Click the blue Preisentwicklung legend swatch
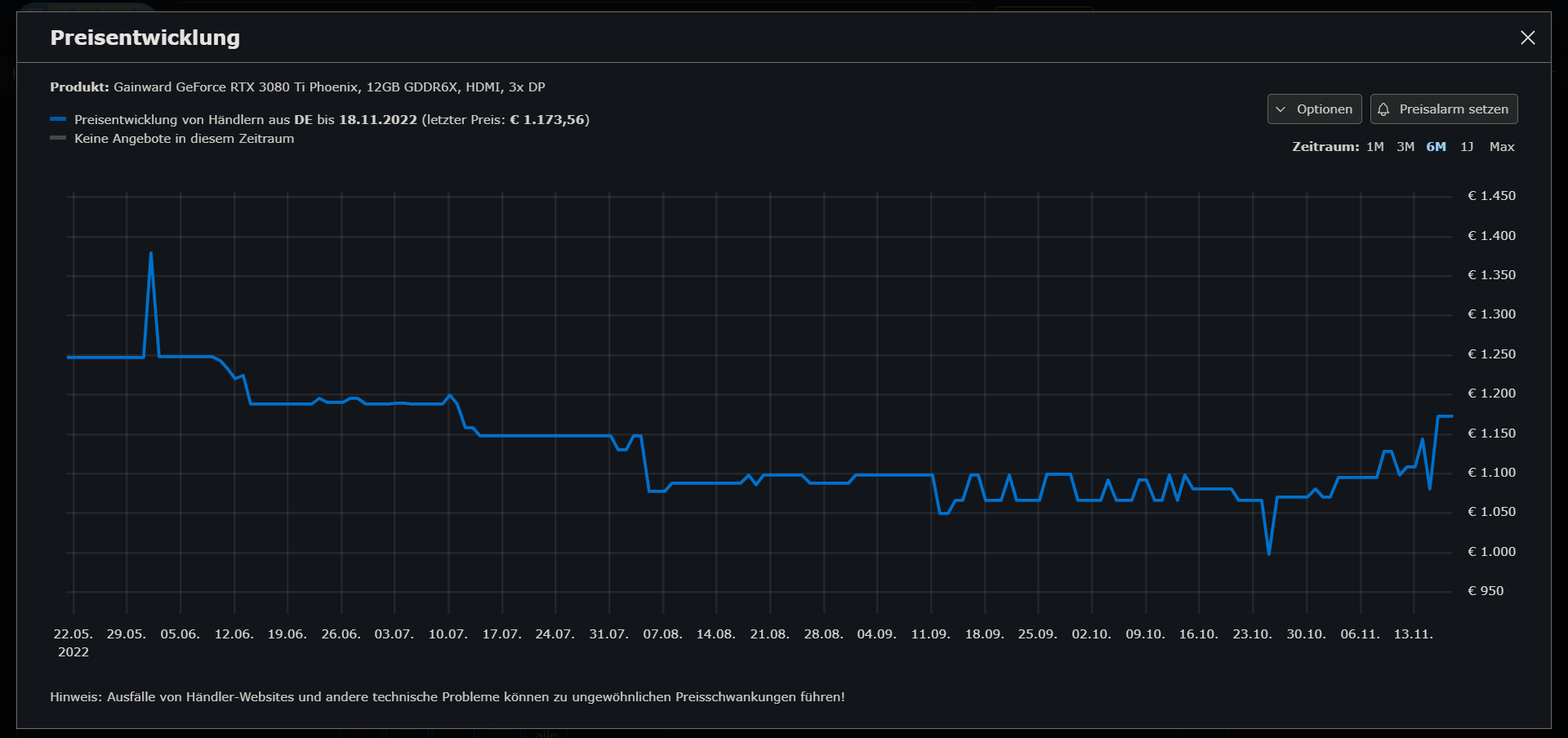Viewport: 1568px width, 738px height. coord(58,119)
